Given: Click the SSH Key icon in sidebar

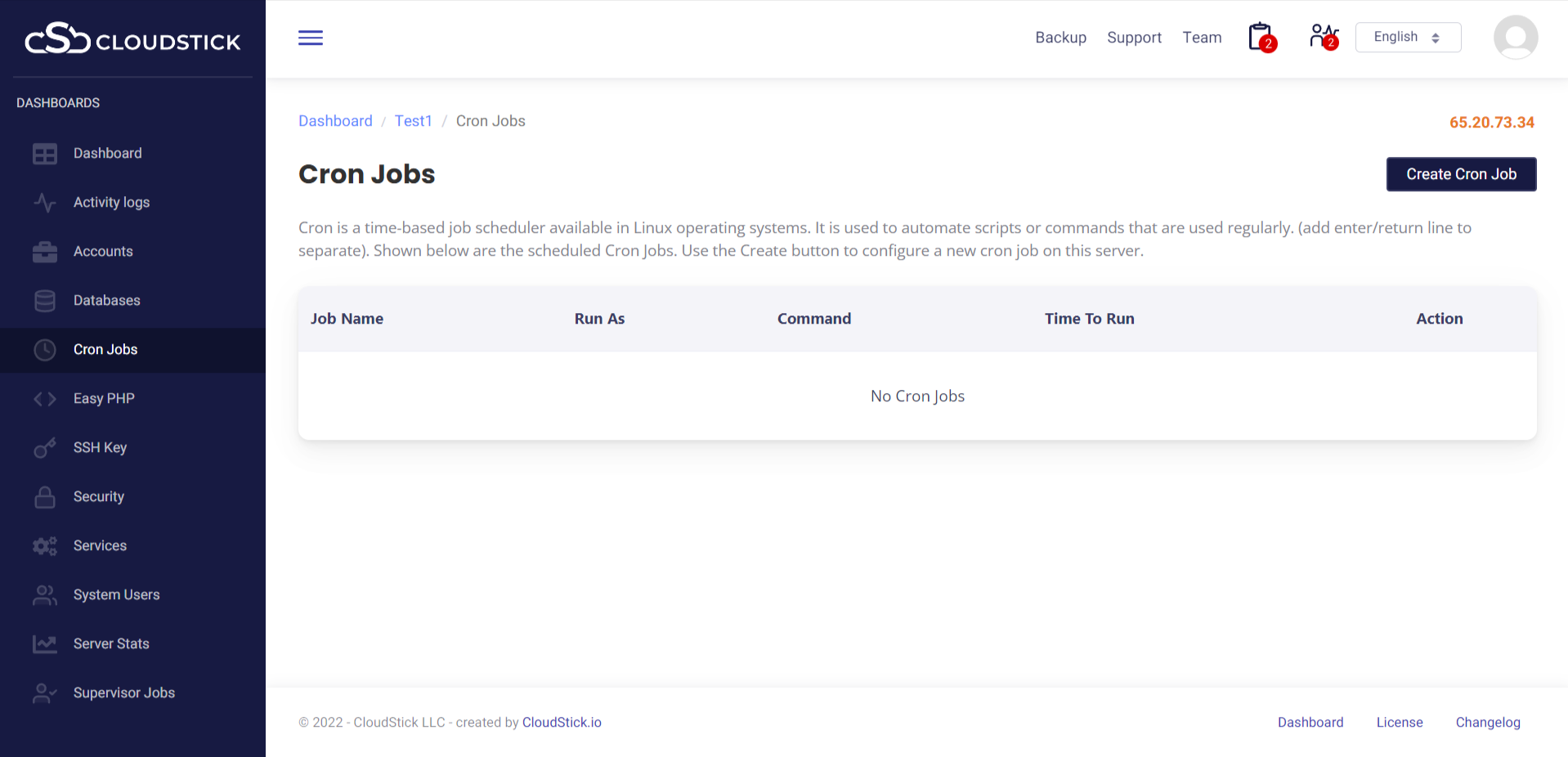Looking at the screenshot, I should 45,448.
